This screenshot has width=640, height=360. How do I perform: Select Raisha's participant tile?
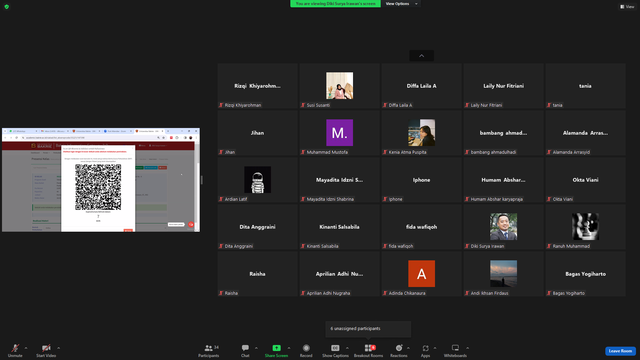click(x=258, y=273)
